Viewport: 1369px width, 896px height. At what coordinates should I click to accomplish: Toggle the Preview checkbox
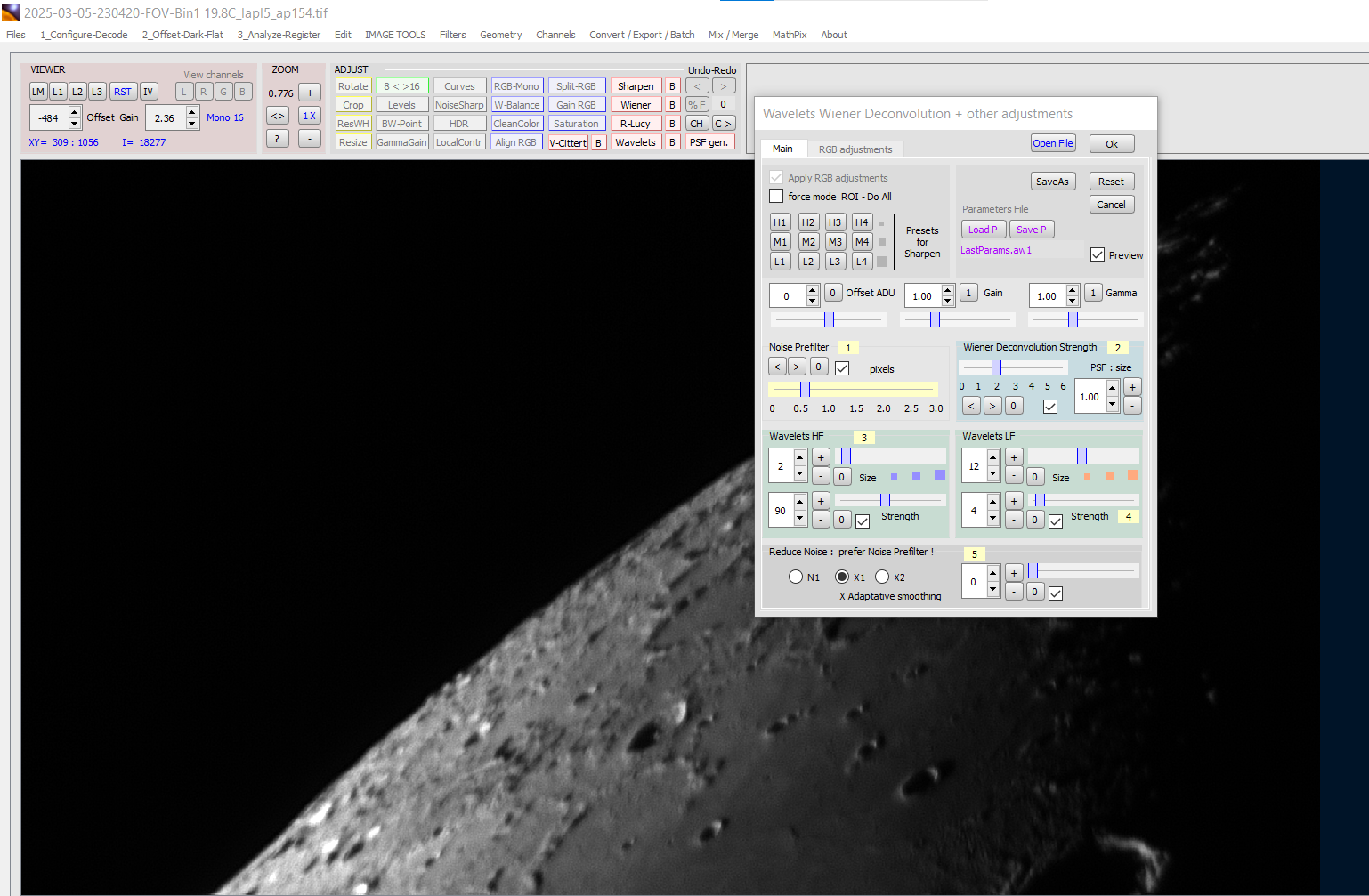1098,254
